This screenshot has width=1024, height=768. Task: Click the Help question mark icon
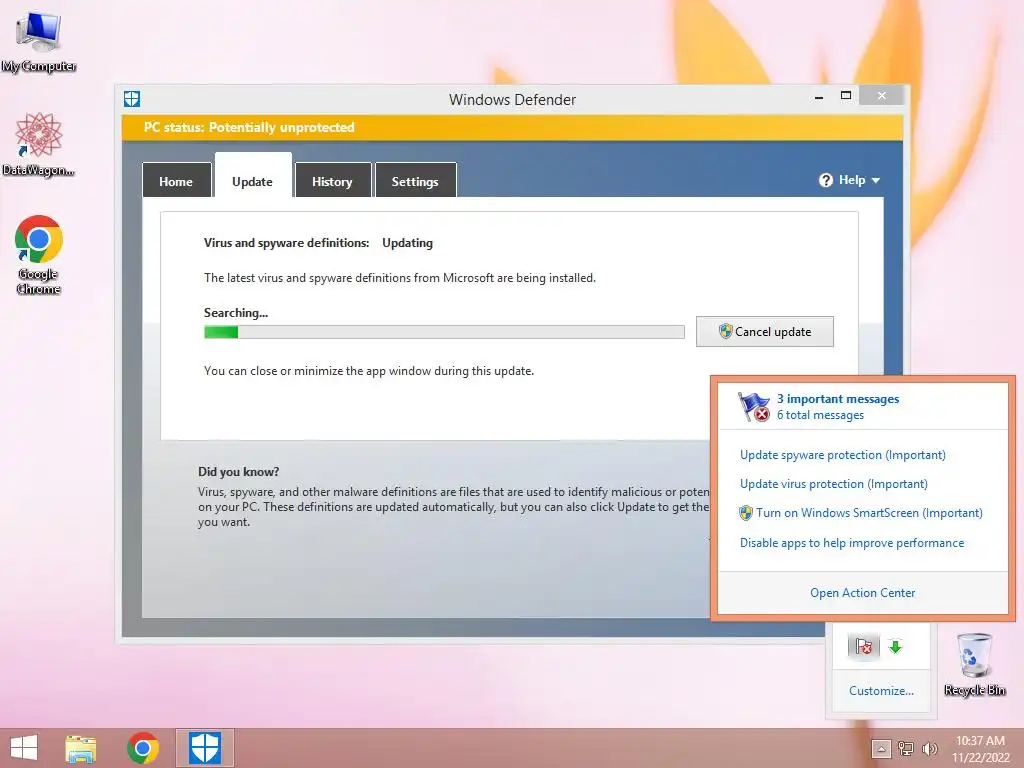tap(825, 180)
